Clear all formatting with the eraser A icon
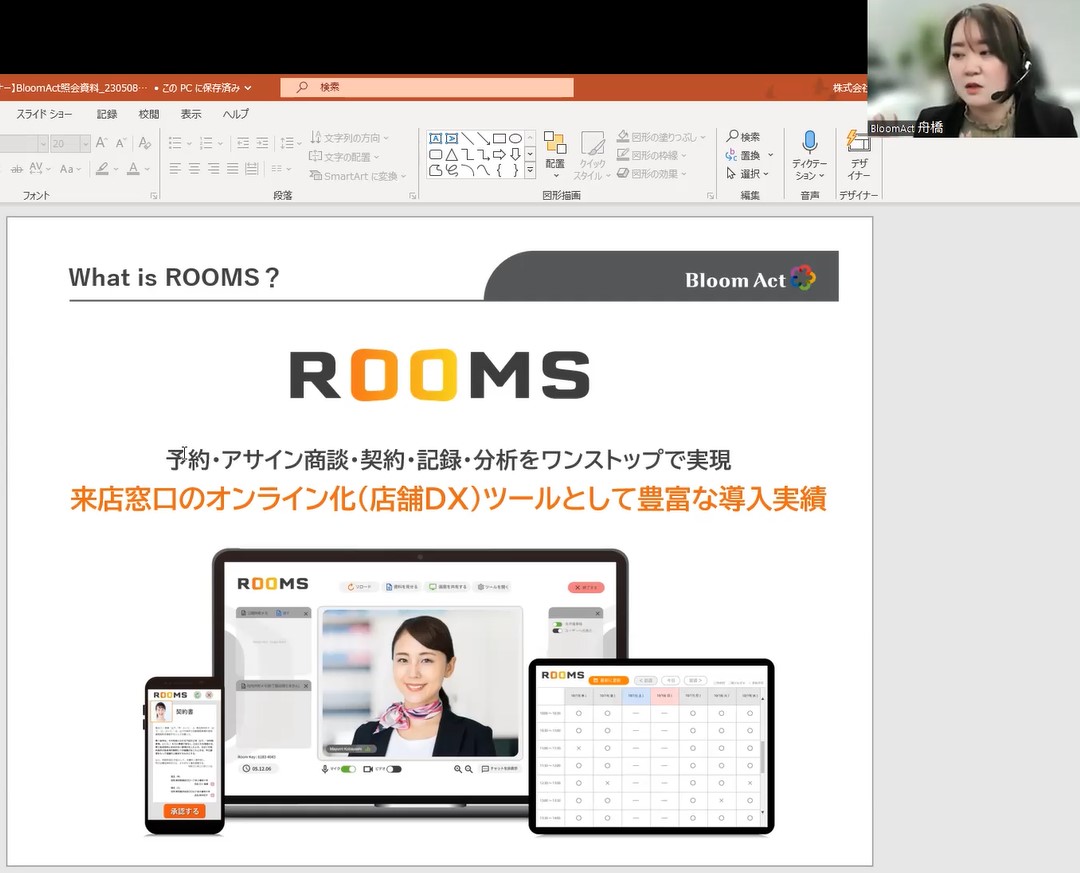The height and width of the screenshot is (873, 1080). (x=145, y=143)
